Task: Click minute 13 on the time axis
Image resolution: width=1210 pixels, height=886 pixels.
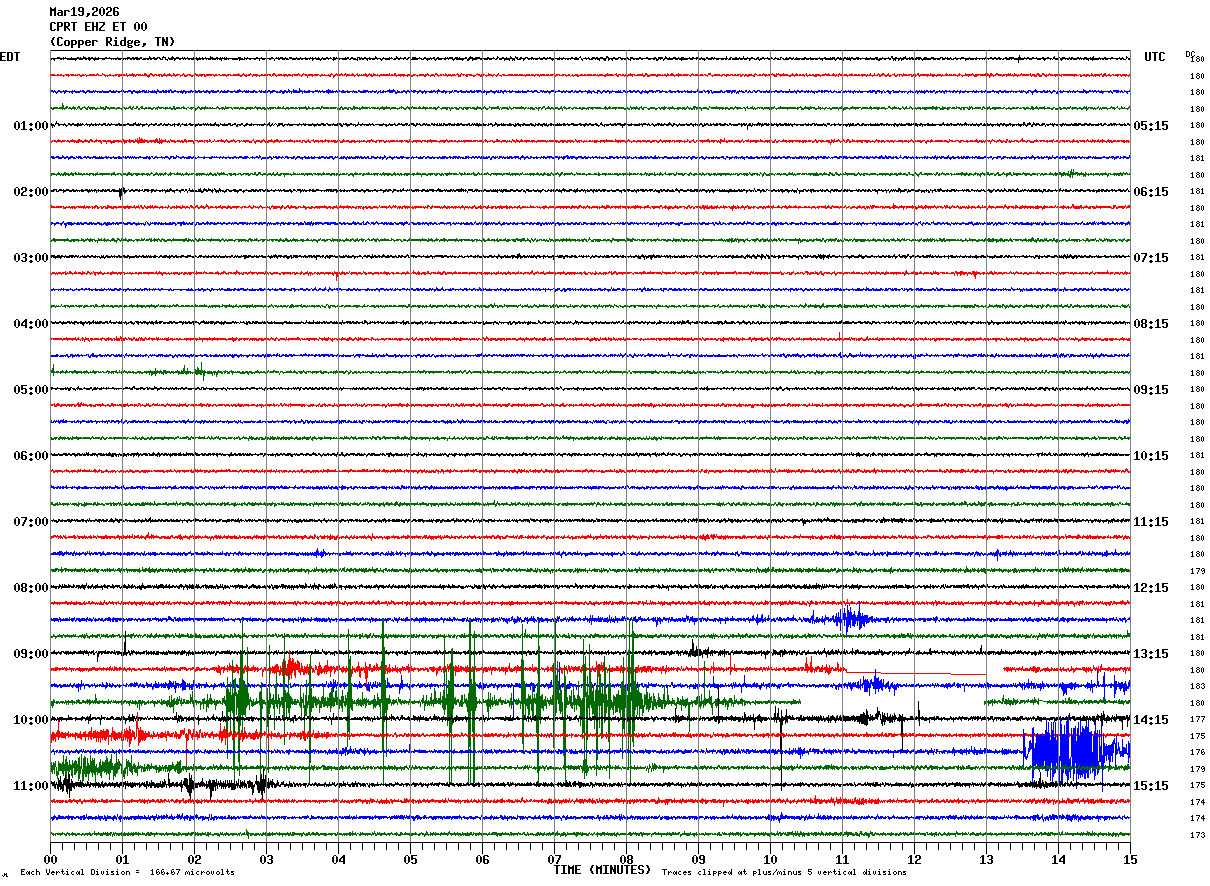Action: pos(986,859)
